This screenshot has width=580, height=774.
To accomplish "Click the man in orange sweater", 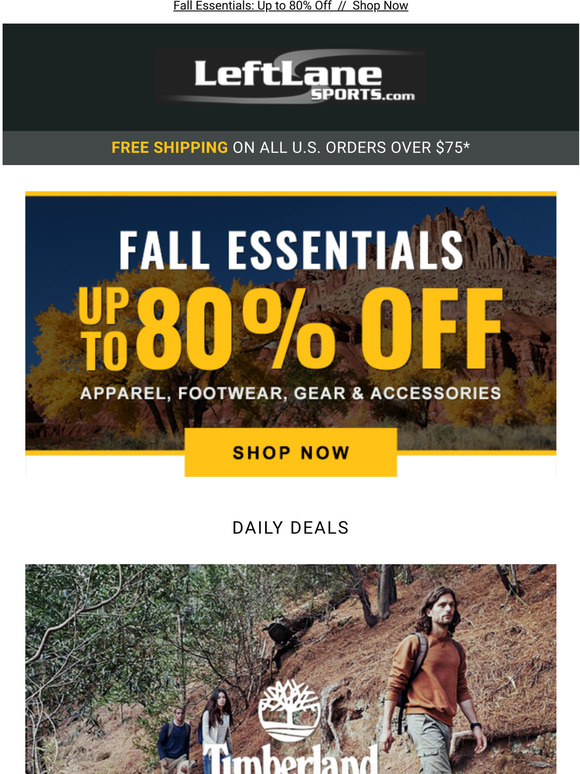I will 433,680.
